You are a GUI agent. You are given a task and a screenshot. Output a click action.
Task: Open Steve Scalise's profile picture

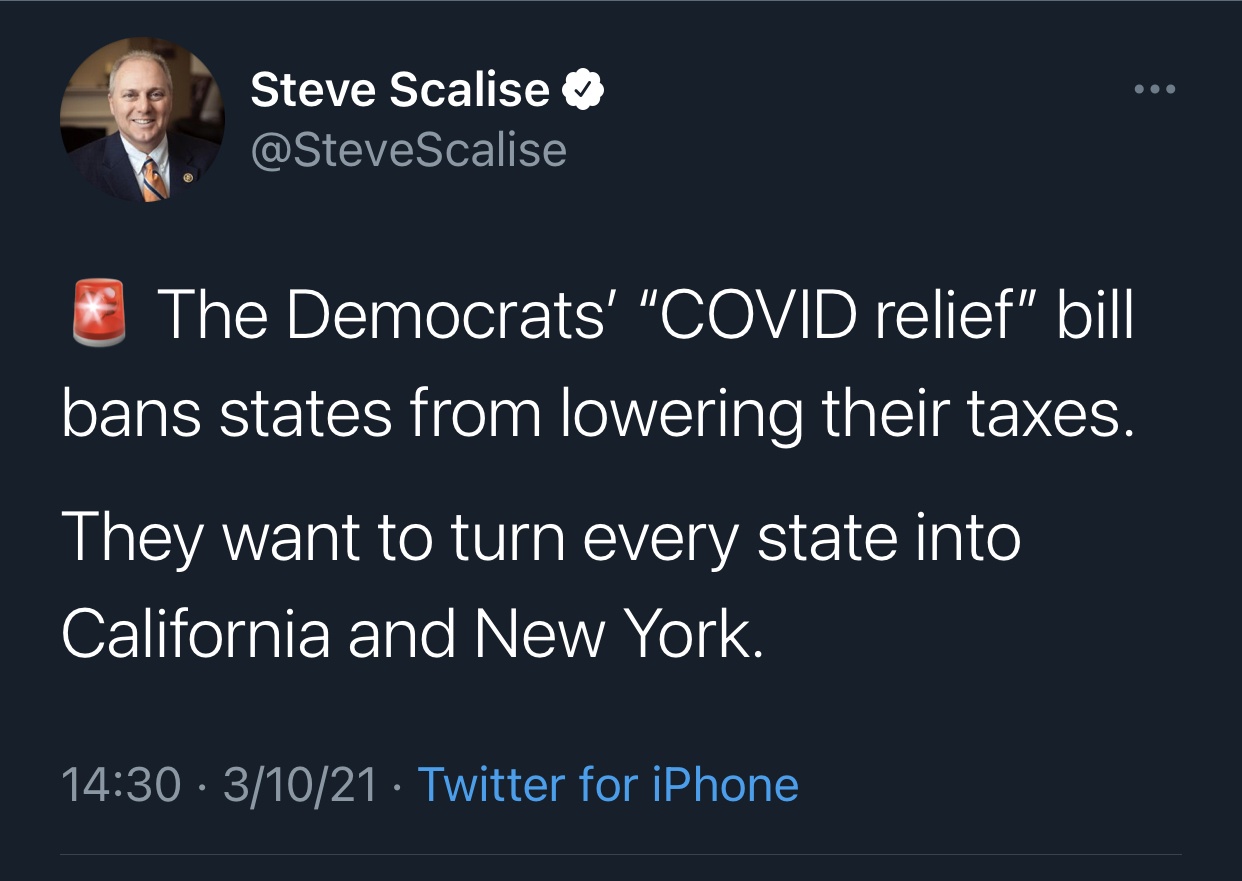click(142, 121)
